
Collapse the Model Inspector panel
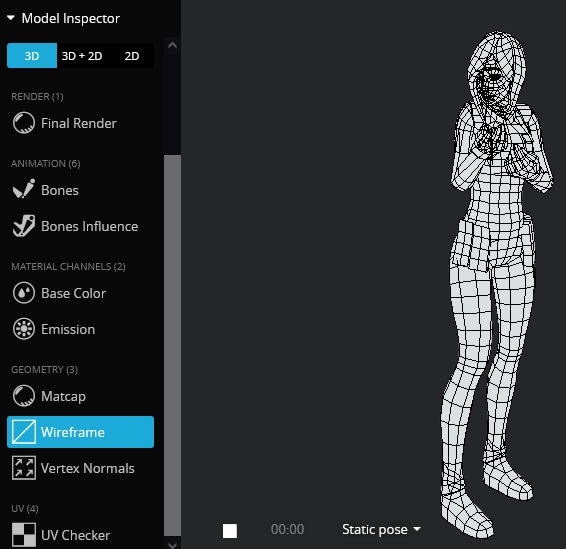click(x=11, y=18)
